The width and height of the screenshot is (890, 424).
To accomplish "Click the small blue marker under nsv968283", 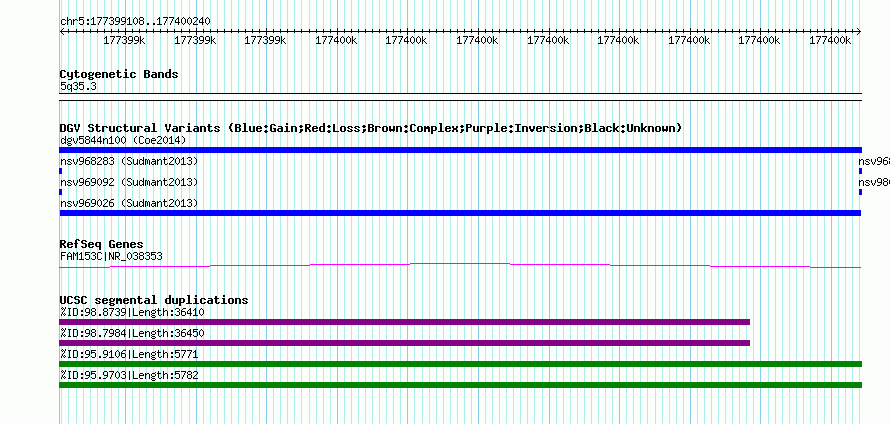I will tap(61, 171).
